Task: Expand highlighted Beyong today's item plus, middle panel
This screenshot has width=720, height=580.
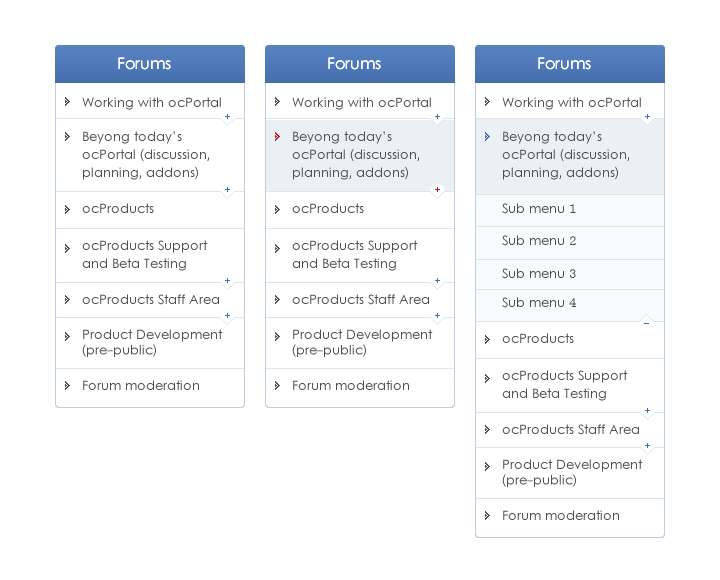Action: click(437, 190)
